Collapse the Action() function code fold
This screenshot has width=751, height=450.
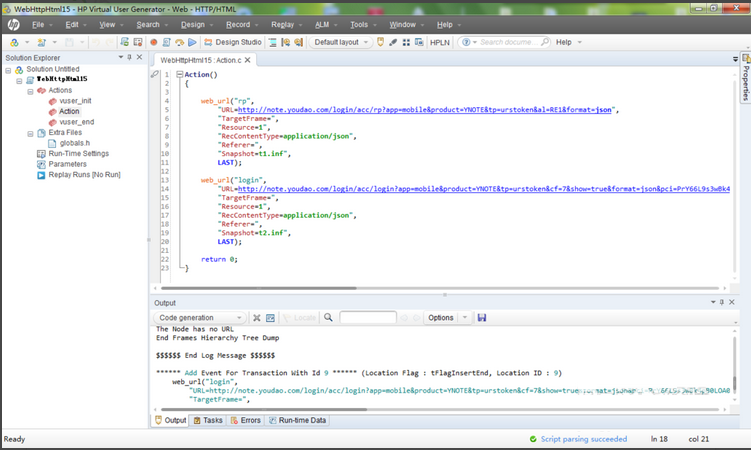[180, 74]
